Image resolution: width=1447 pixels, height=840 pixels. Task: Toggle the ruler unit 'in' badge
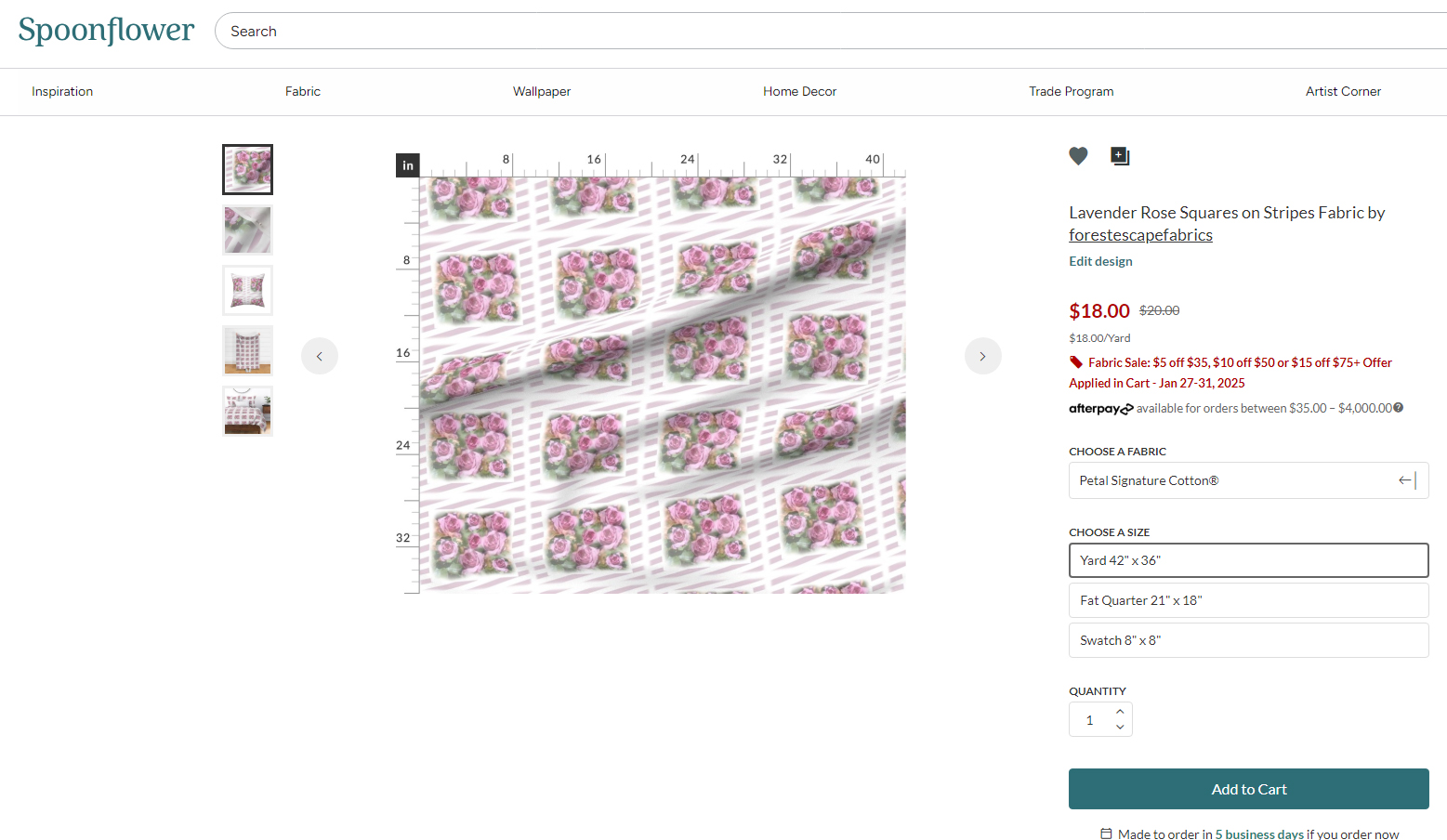pyautogui.click(x=407, y=165)
